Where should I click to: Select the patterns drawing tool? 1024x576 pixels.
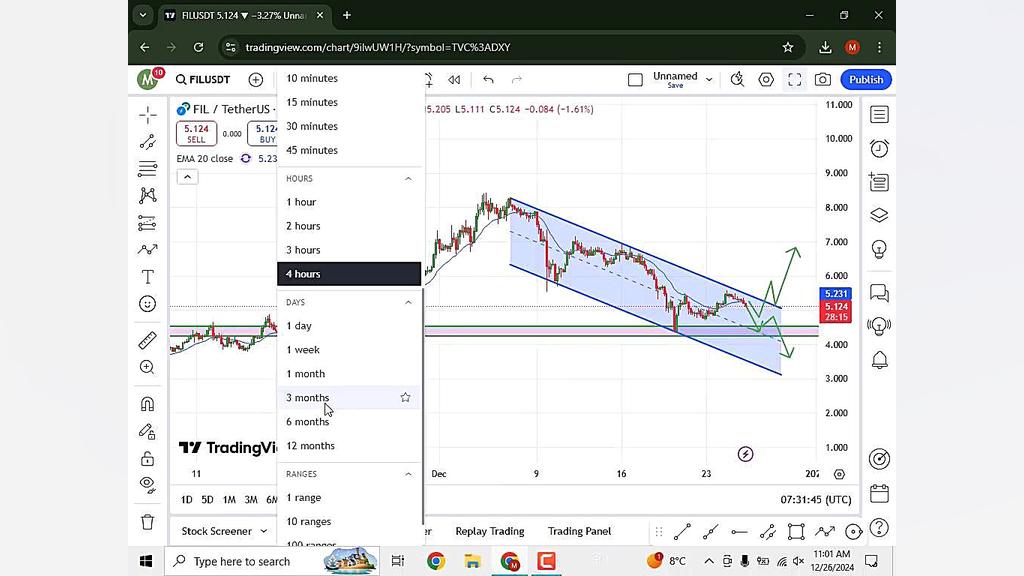coord(148,195)
